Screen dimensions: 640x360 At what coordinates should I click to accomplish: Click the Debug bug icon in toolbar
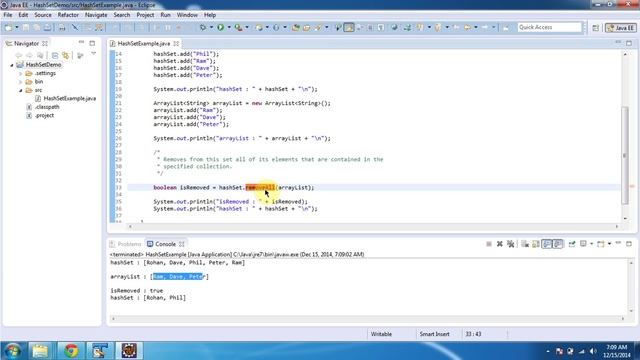(203, 27)
